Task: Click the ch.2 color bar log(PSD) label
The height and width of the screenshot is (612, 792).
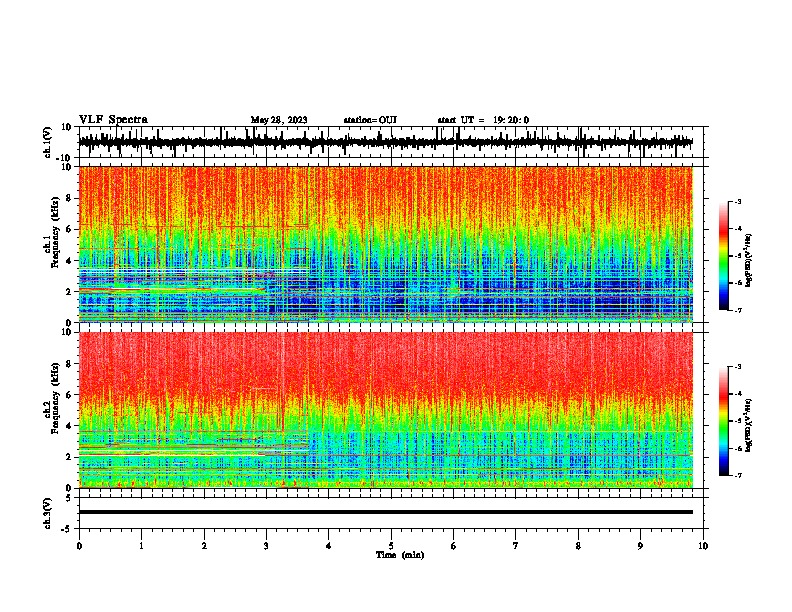Action: (x=748, y=426)
